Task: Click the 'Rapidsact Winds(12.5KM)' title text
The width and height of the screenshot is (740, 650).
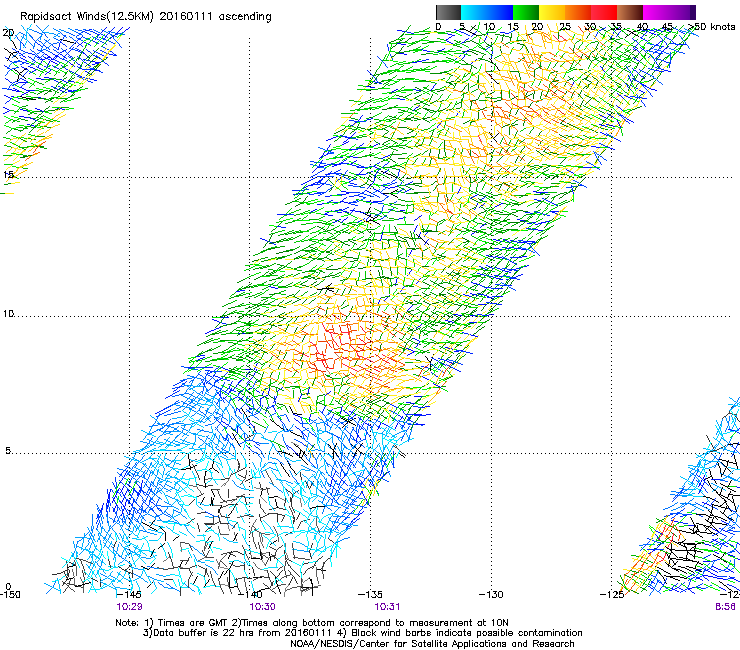Action: 87,16
